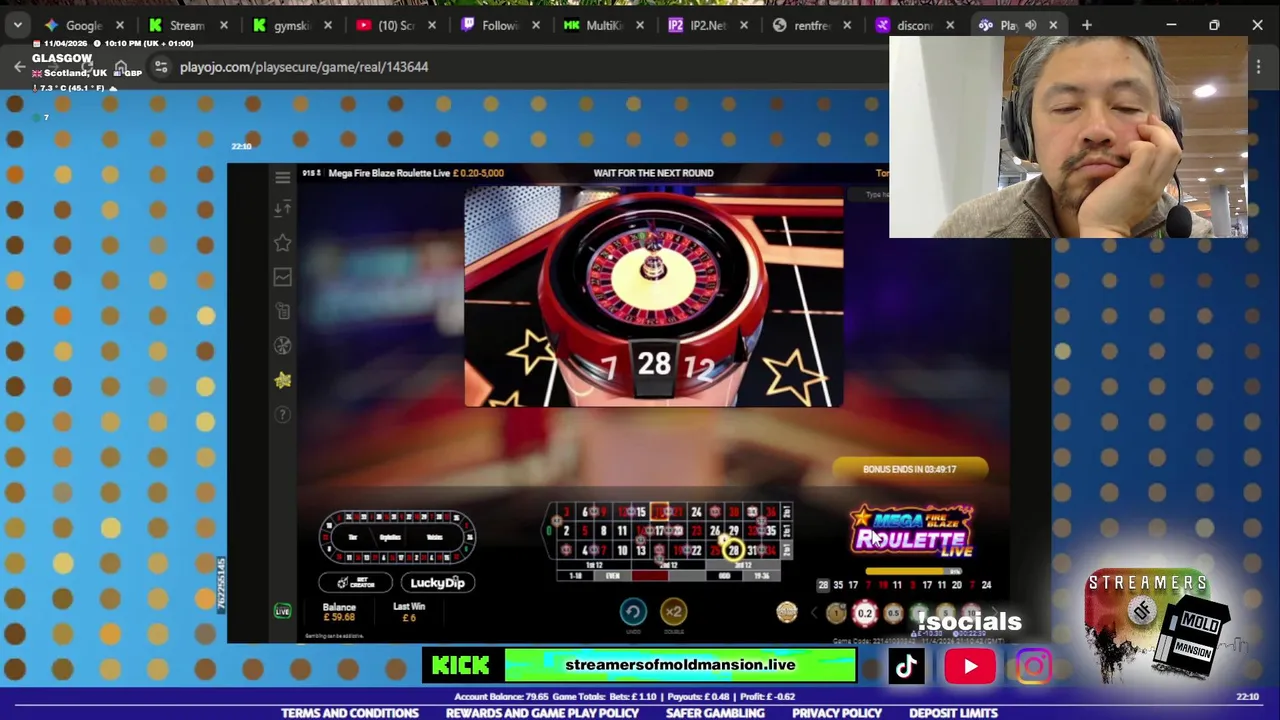Click the racetrack oval betting layout
Viewport: 1280px width, 720px height.
click(x=397, y=537)
